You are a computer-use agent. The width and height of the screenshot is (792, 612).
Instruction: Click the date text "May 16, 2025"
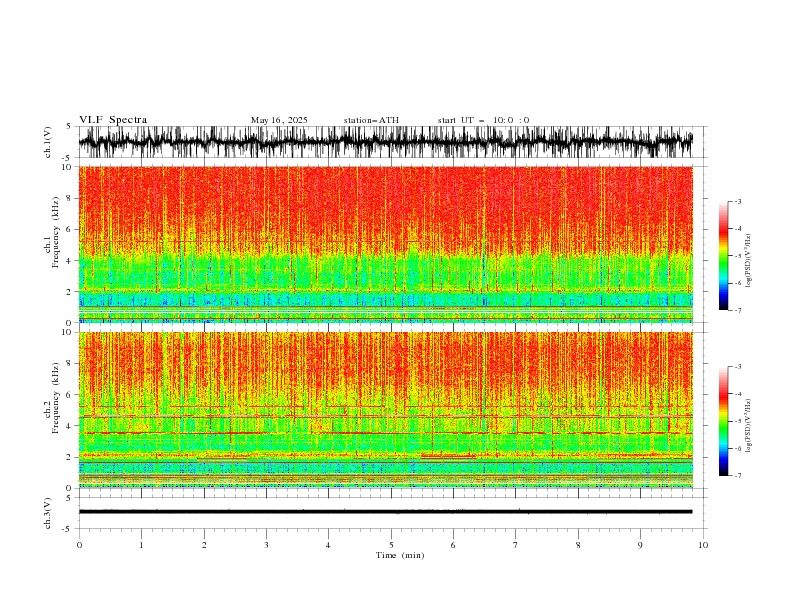click(279, 120)
